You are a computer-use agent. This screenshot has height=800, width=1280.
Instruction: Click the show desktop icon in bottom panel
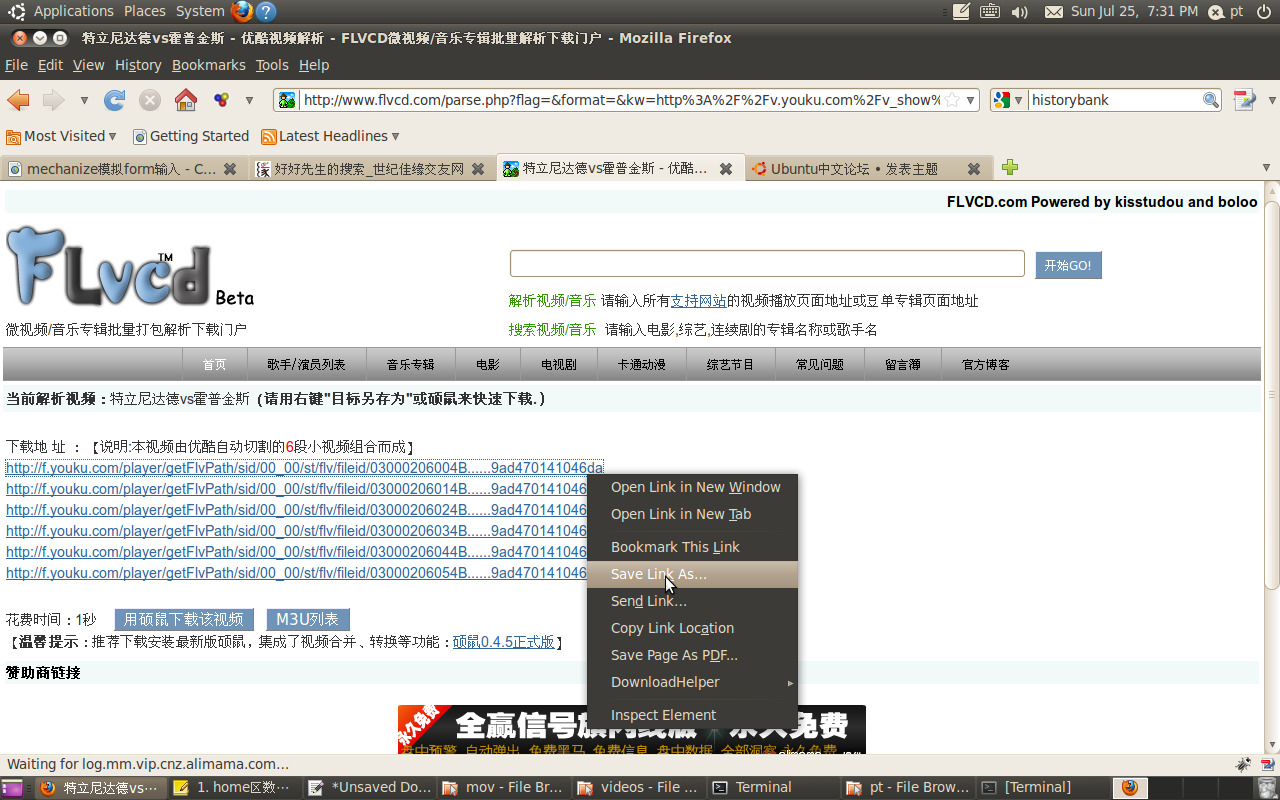pos(12,788)
